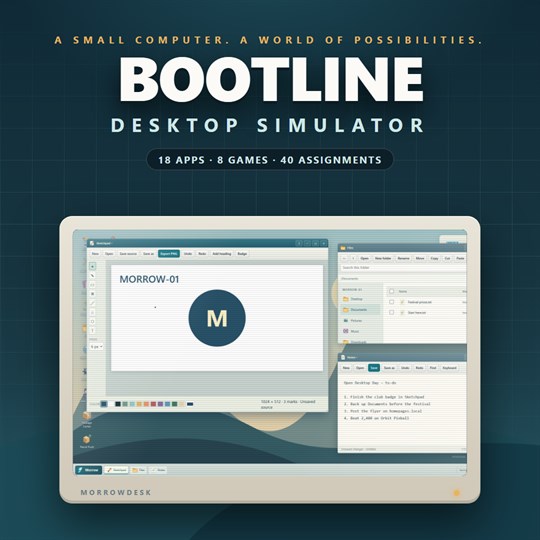Toggle select-all checkbox in Files header
This screenshot has width=540, height=540.
click(391, 291)
